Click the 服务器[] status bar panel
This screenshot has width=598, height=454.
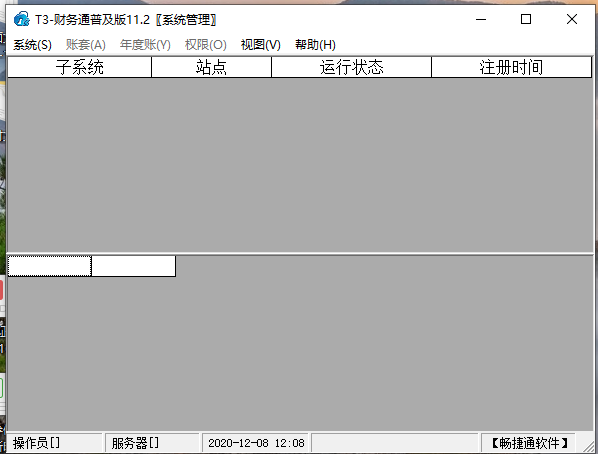click(152, 443)
